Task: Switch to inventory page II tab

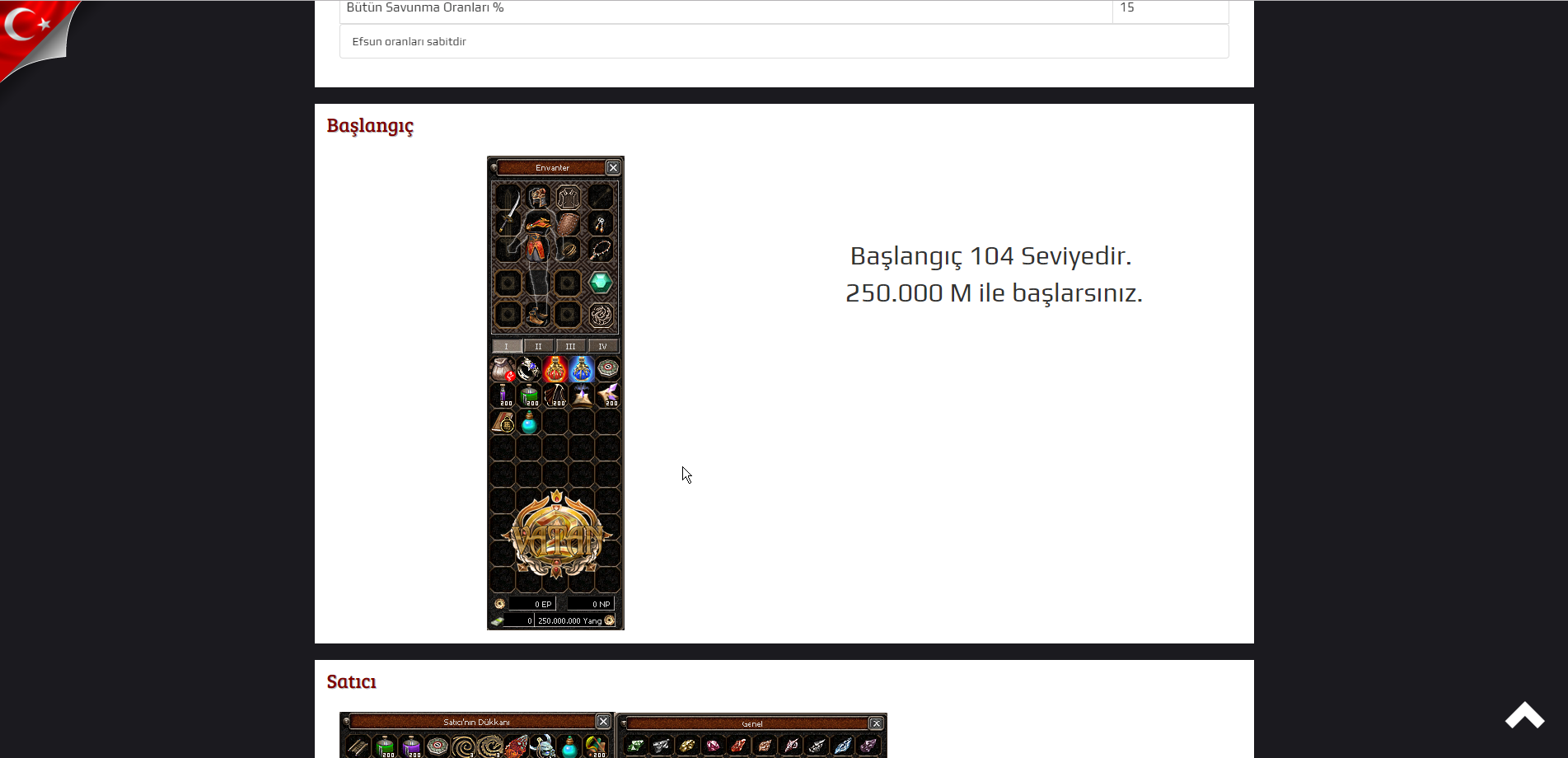Action: [x=539, y=346]
